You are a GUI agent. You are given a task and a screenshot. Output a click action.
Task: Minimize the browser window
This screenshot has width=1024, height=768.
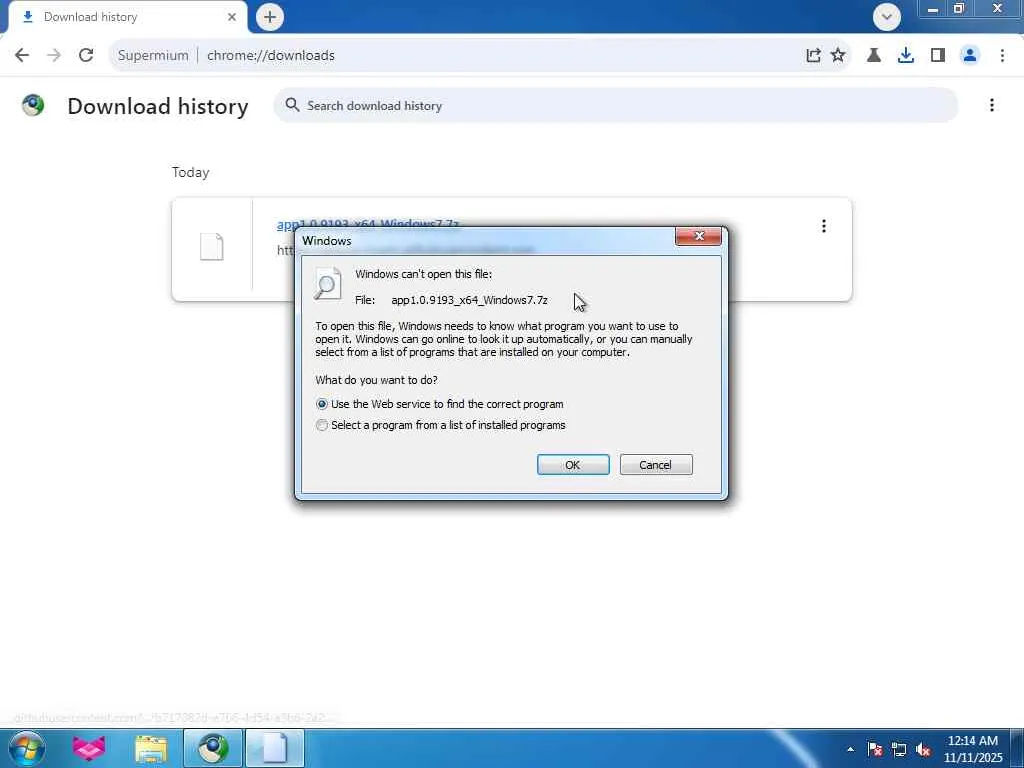pos(933,9)
